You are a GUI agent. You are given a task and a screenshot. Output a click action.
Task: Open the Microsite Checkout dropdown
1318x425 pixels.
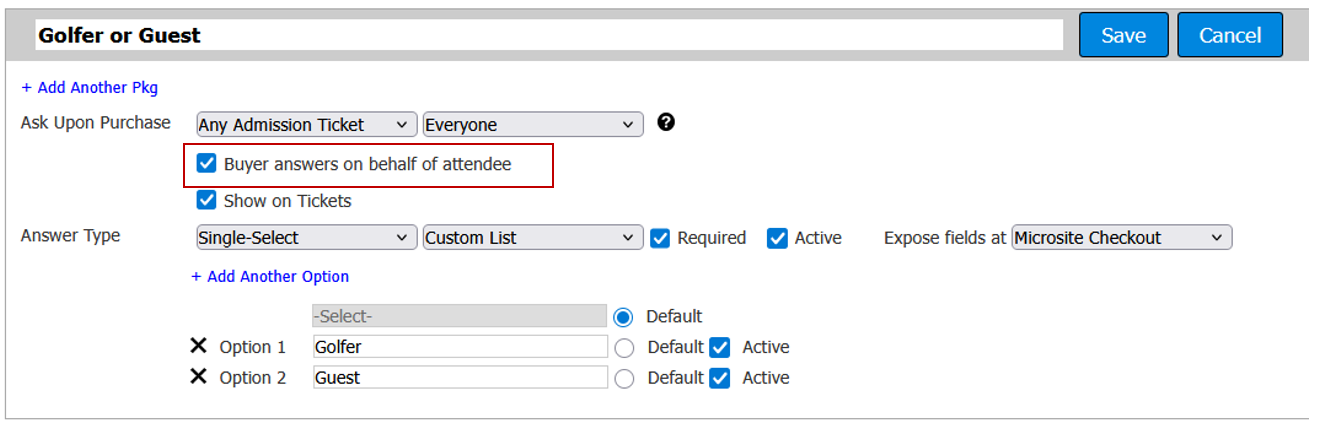1121,238
